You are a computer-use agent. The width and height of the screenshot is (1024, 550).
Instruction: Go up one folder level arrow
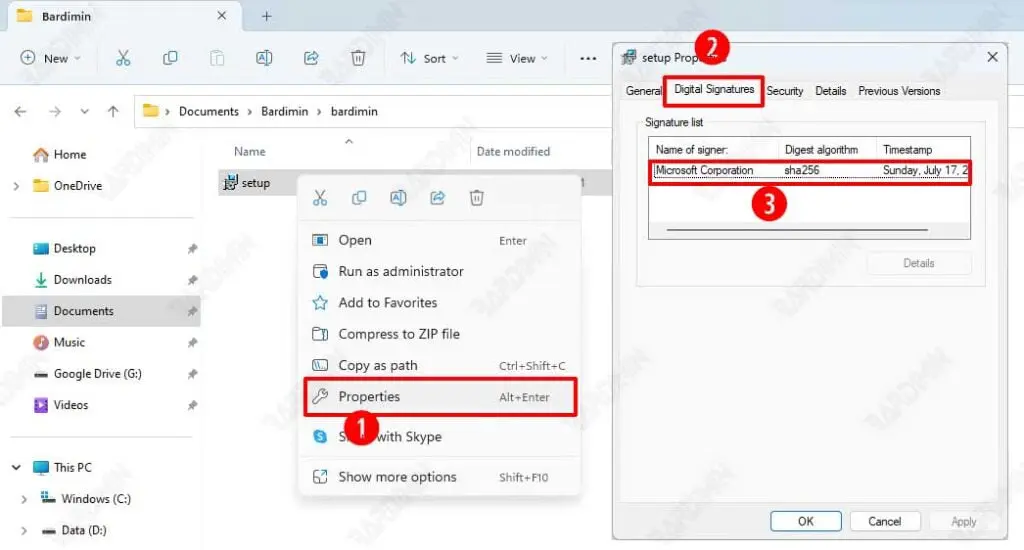coord(113,112)
